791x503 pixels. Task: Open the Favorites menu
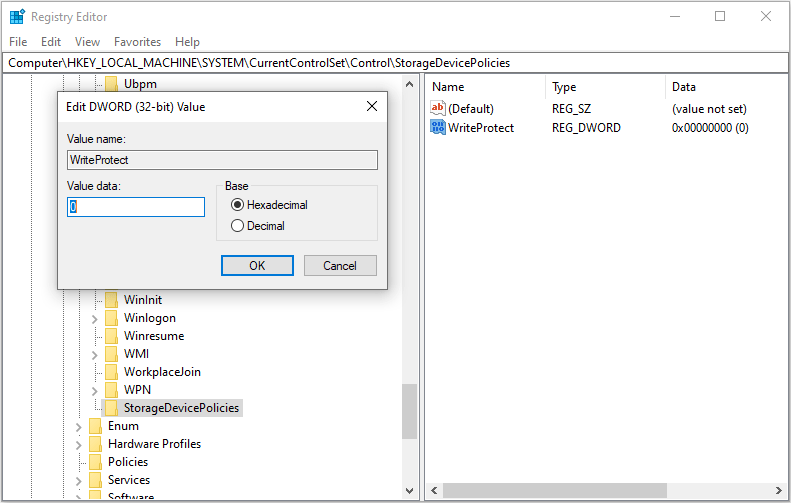[137, 42]
